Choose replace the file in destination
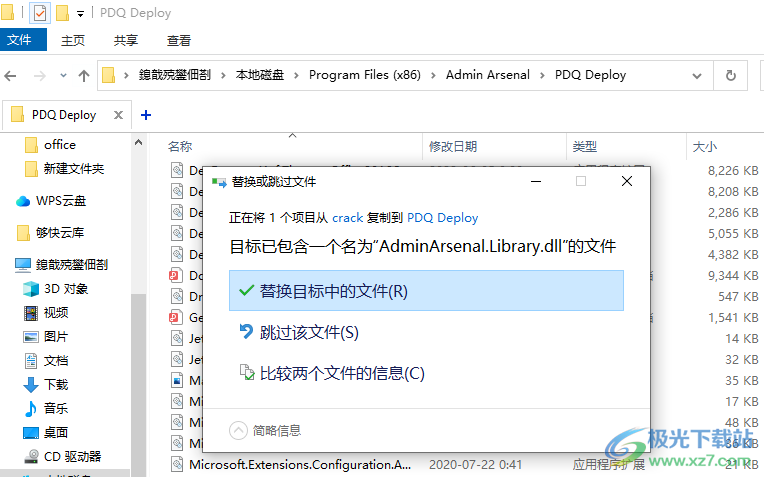This screenshot has height=477, width=764. tap(426, 291)
